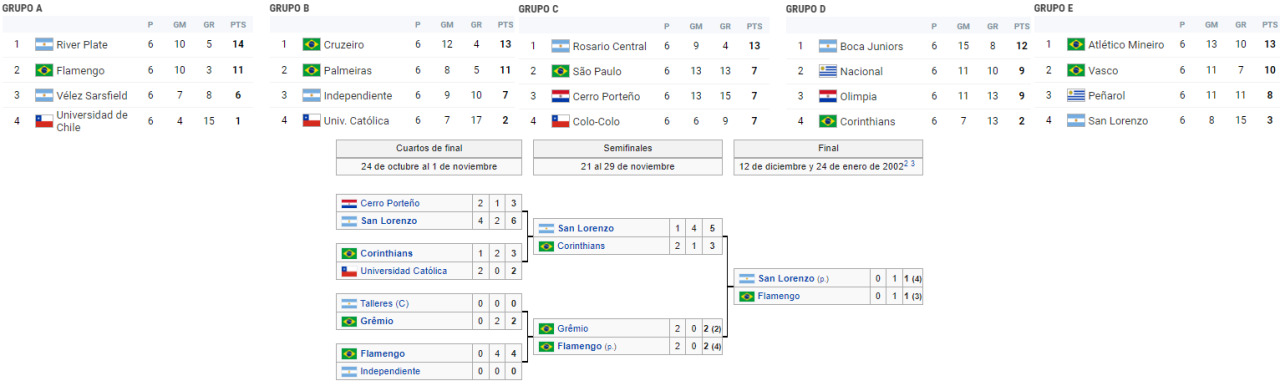Click the Semifinales header cell
This screenshot has height=386, width=1280.
628,148
